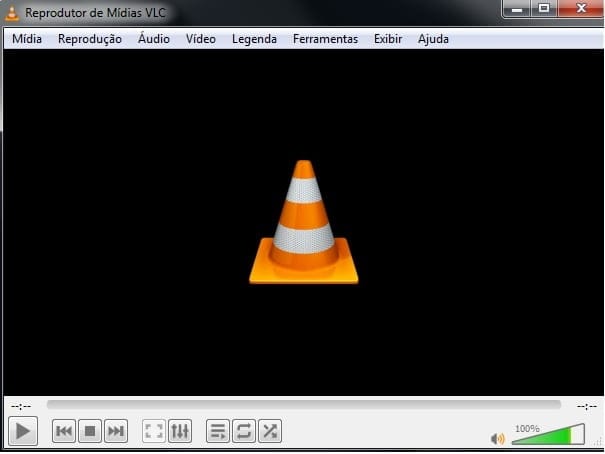The width and height of the screenshot is (605, 454).
Task: Stop playback with the square button
Action: point(90,431)
